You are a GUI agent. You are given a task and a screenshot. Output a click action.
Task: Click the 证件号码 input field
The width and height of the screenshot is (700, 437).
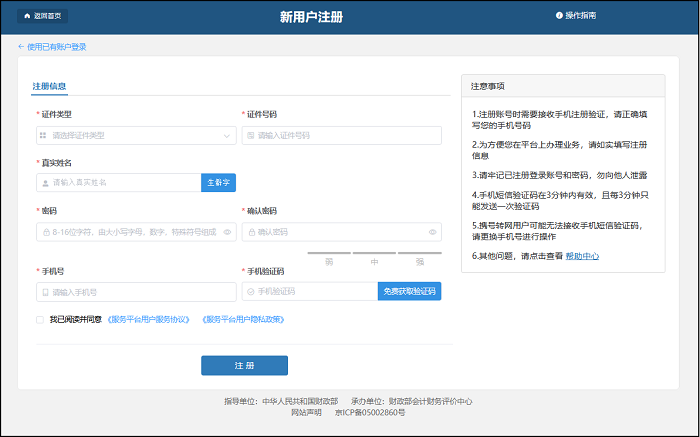340,135
